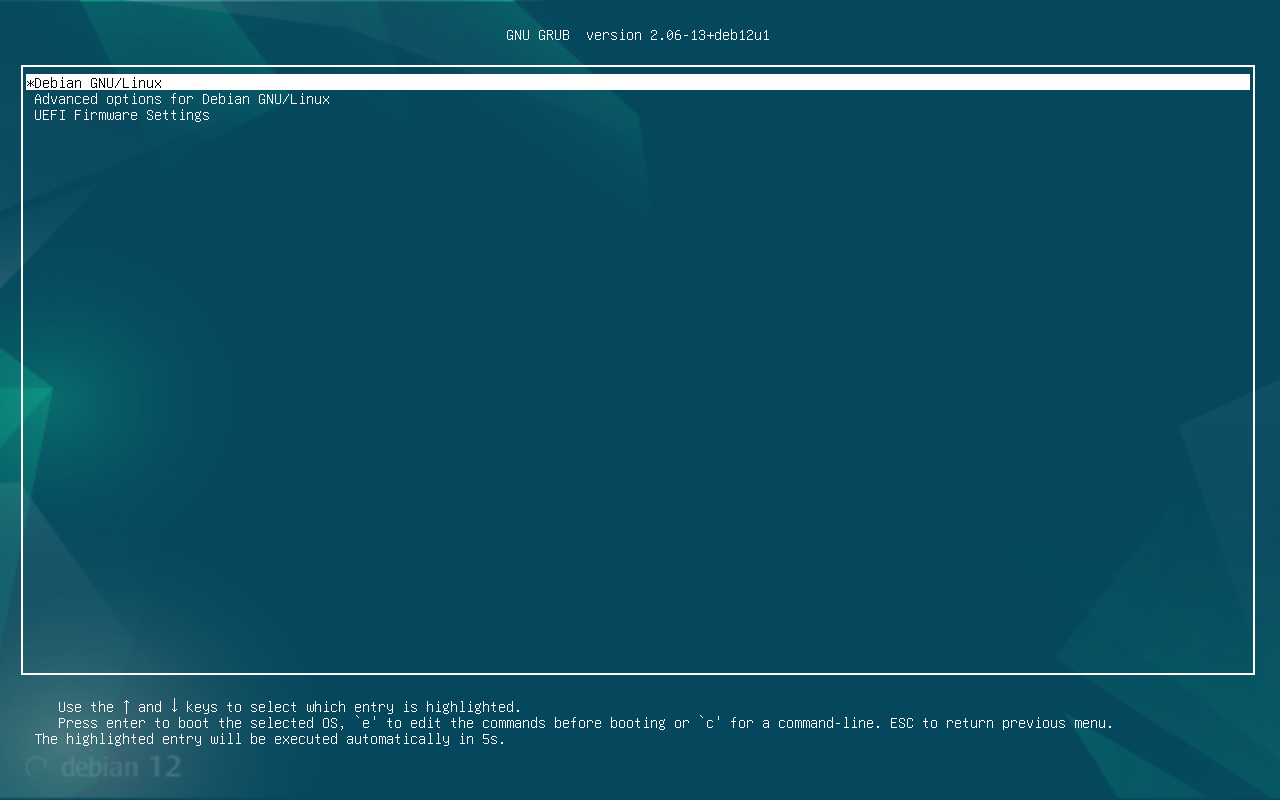Select the highlighted Debian GNU/Linux boot entry

coord(98,83)
